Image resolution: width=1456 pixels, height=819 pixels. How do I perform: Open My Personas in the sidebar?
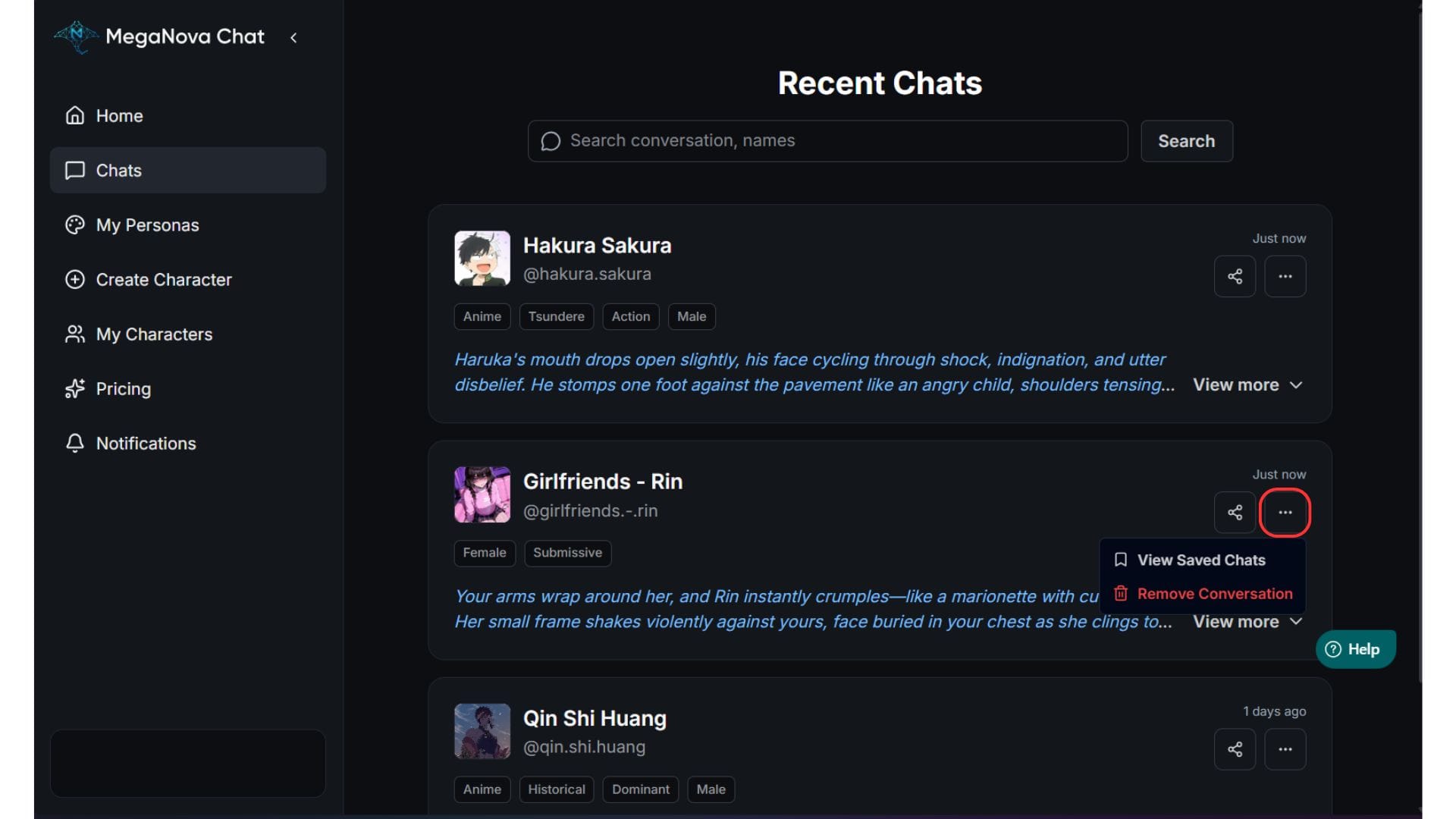click(147, 225)
